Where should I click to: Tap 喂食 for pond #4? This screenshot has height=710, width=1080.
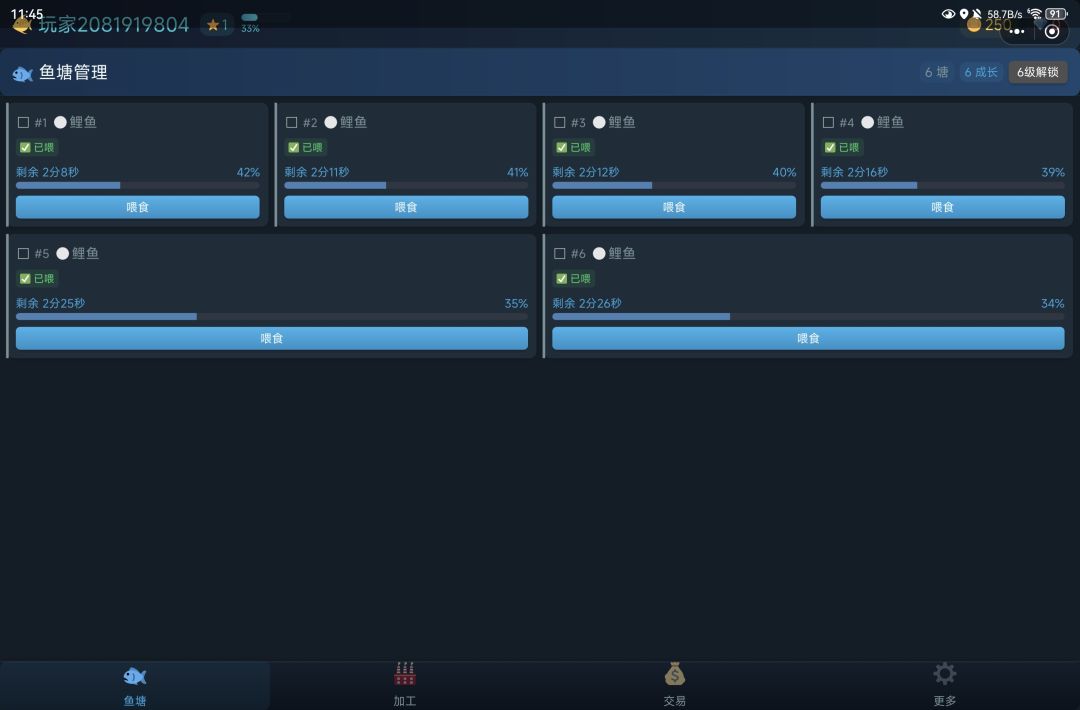[x=943, y=207]
